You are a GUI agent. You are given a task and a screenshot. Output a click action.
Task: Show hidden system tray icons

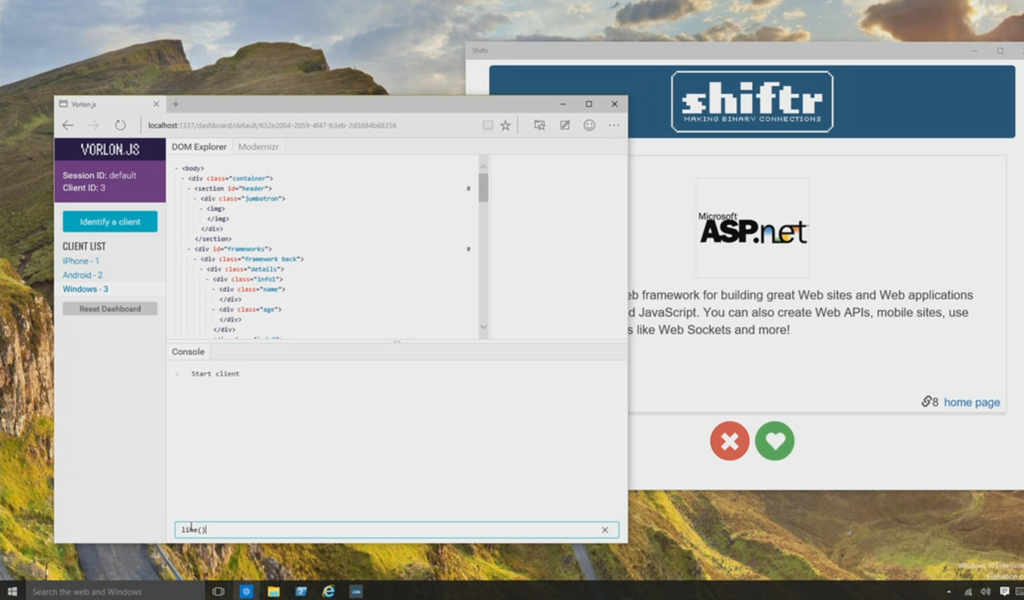pos(949,592)
